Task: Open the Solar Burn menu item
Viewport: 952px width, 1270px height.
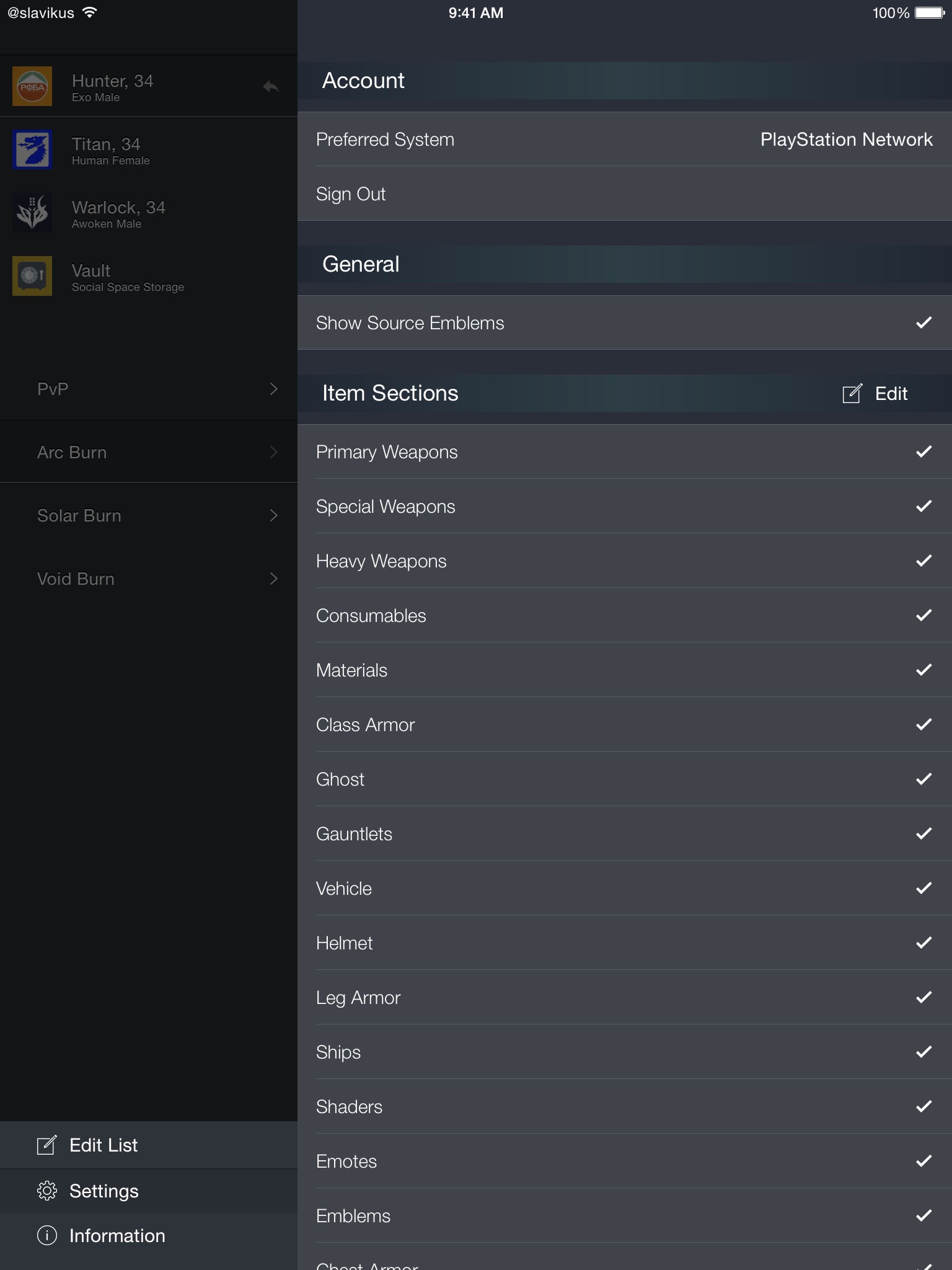Action: click(x=149, y=515)
